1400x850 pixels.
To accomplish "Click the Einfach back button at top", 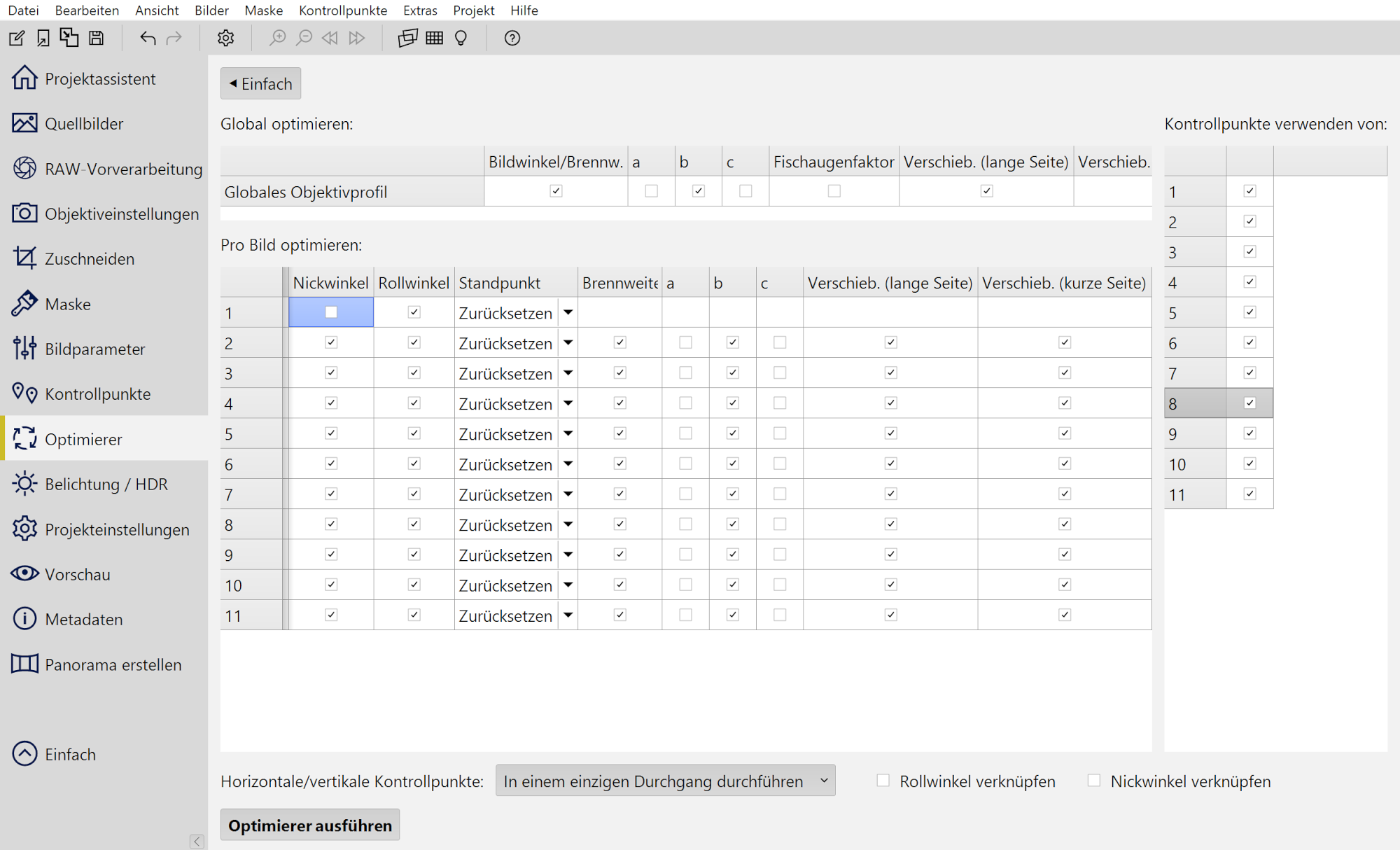I will click(260, 83).
